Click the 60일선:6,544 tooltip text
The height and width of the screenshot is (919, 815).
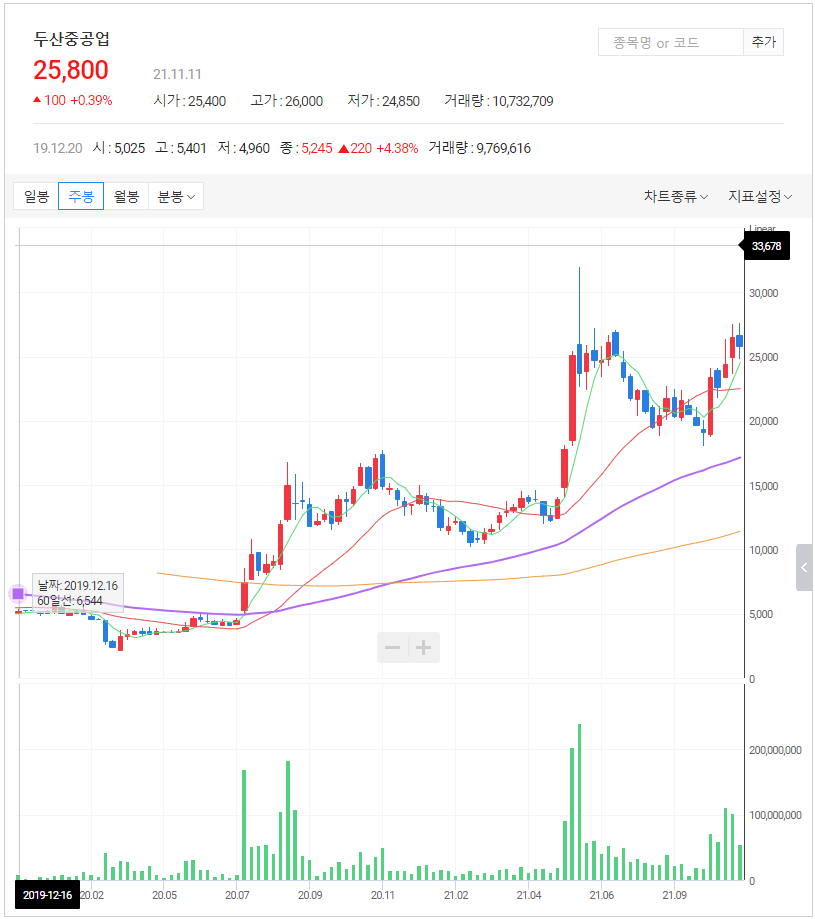[70, 601]
